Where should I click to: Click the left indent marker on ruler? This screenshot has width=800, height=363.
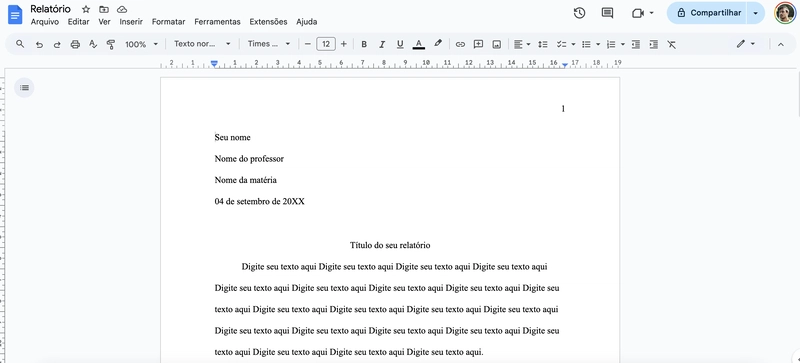tap(214, 63)
